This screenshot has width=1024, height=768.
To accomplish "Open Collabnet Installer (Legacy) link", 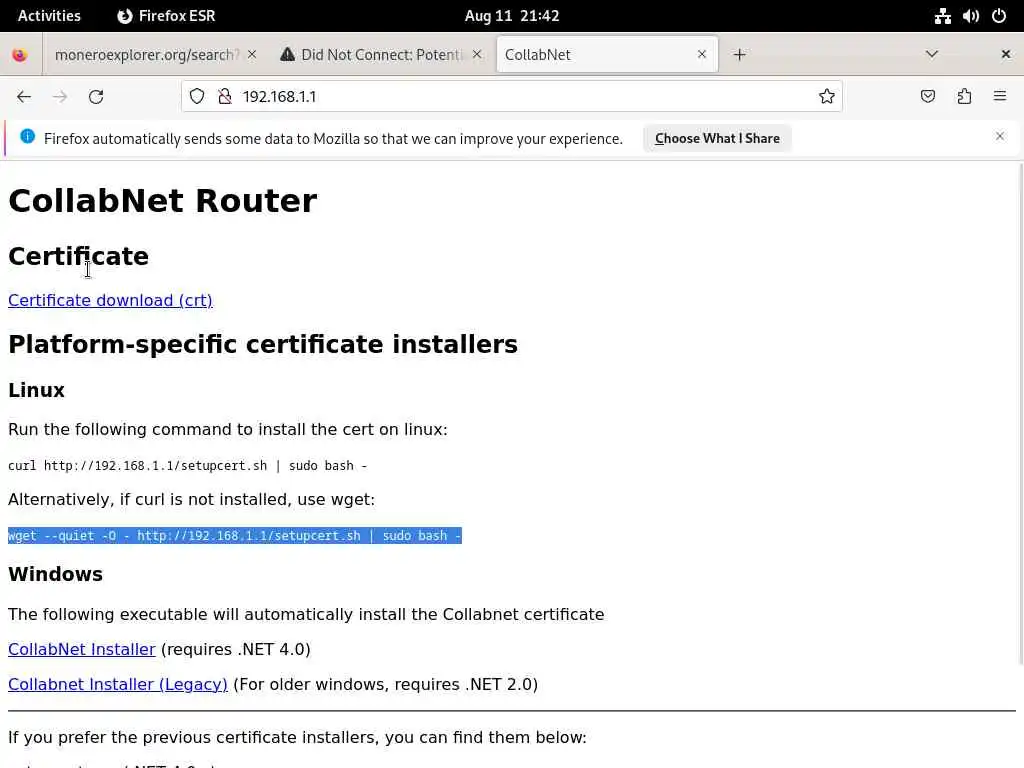I will pyautogui.click(x=118, y=684).
